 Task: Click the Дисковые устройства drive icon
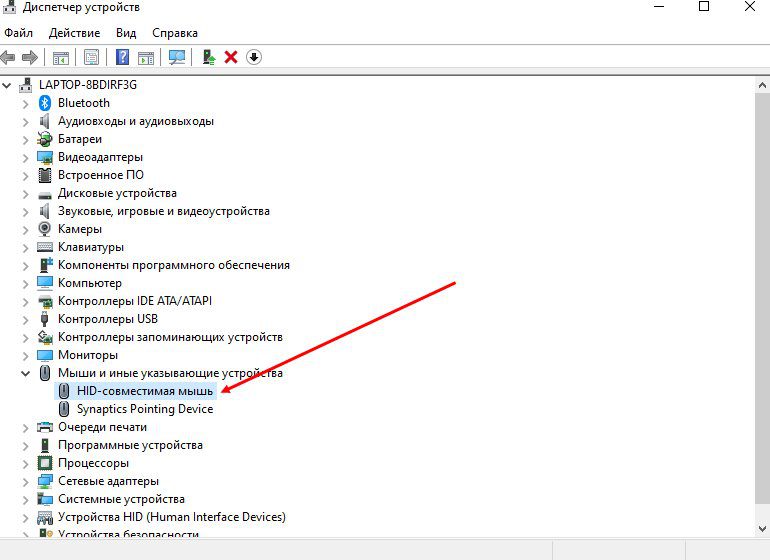45,195
